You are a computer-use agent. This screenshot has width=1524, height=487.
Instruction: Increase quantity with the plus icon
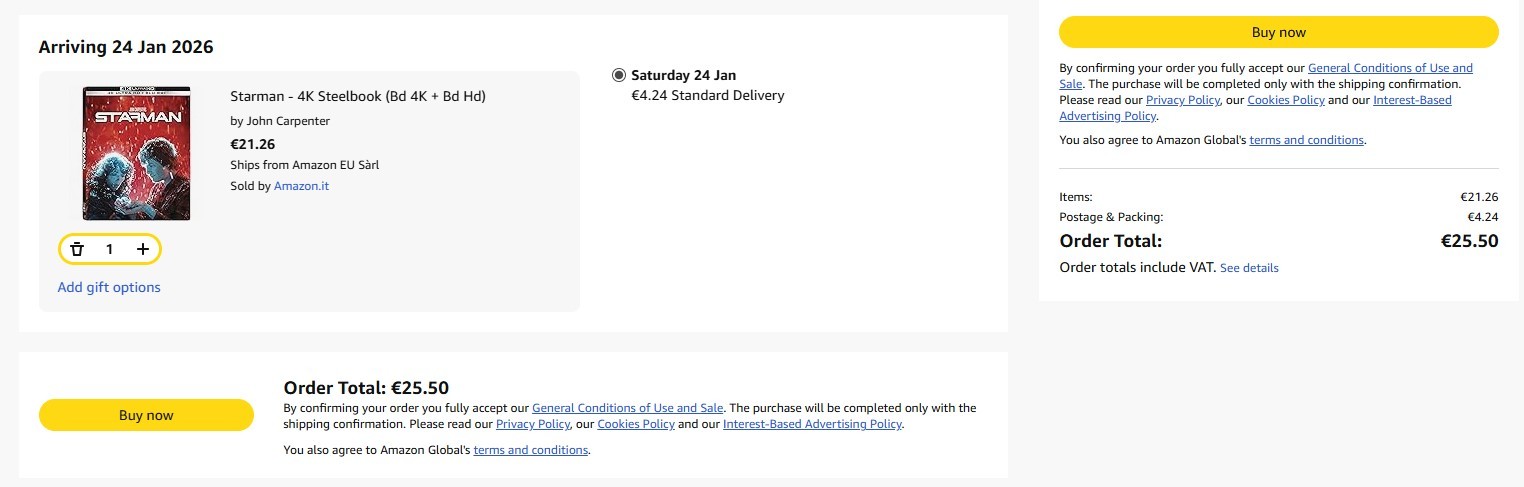143,249
